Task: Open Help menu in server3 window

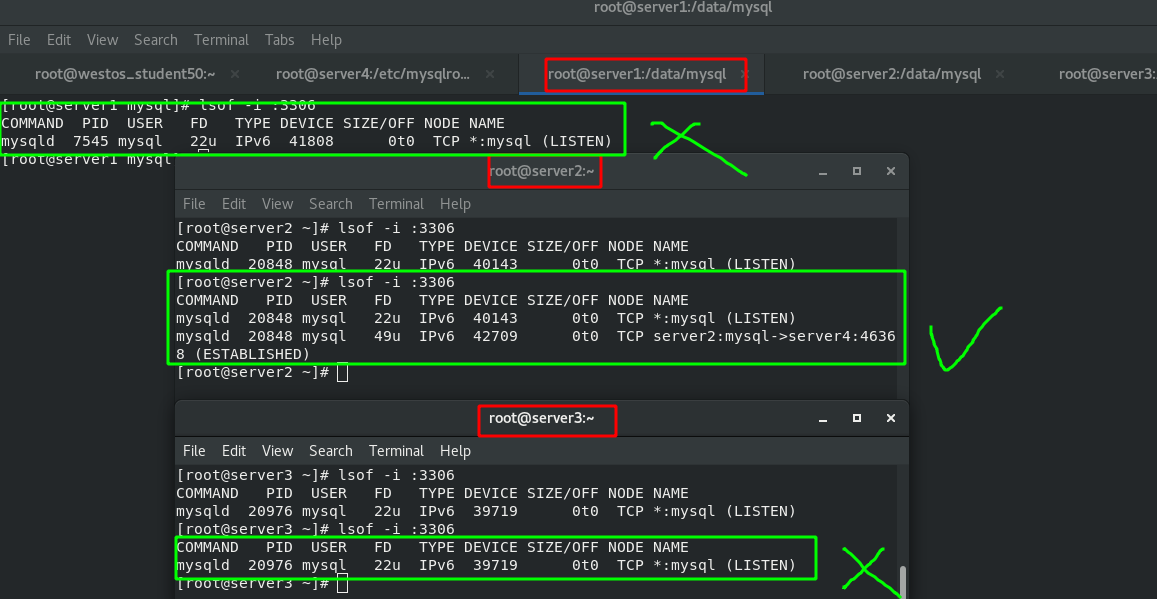Action: point(455,451)
